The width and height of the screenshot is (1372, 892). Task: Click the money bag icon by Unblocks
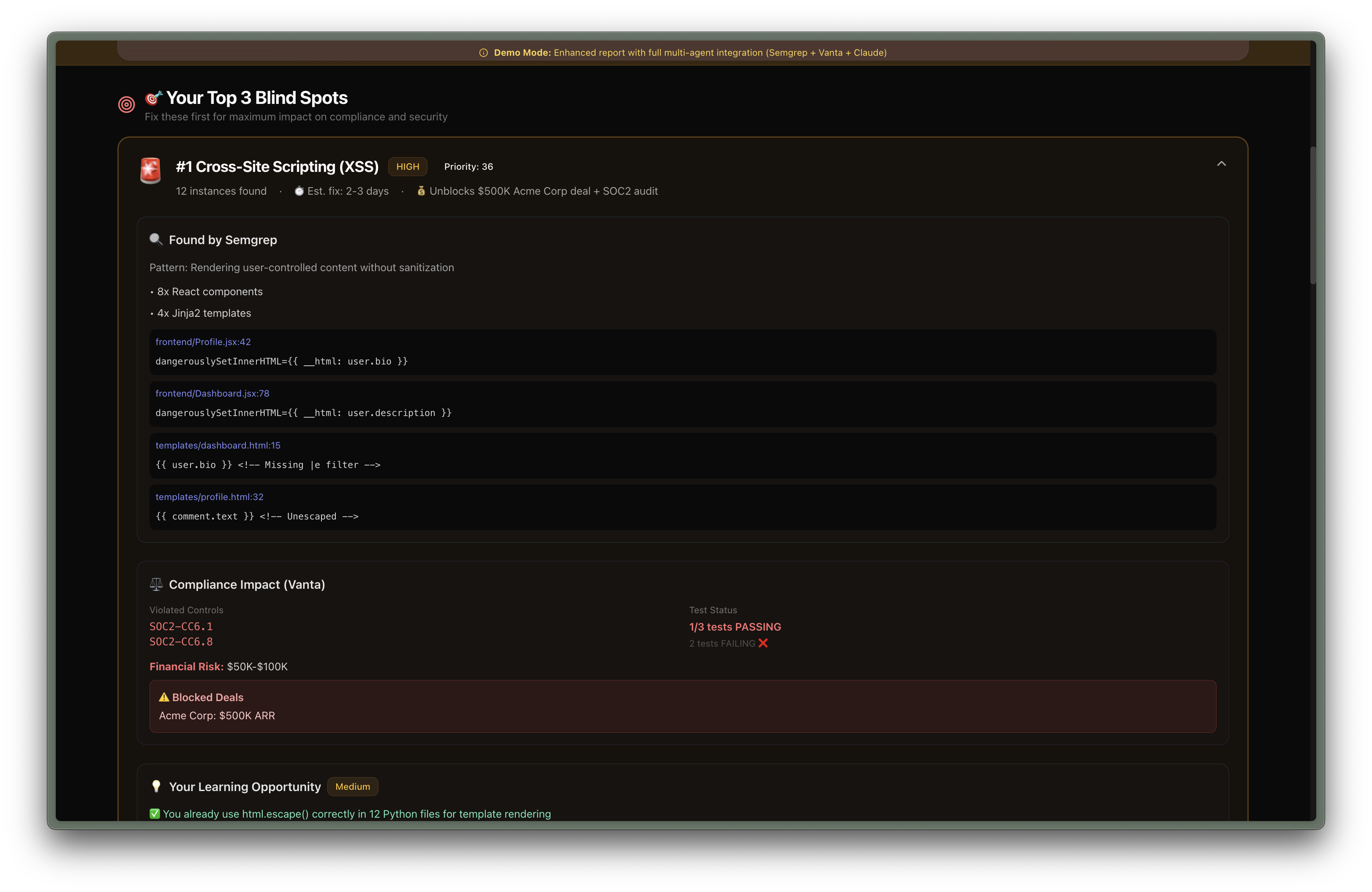point(422,191)
